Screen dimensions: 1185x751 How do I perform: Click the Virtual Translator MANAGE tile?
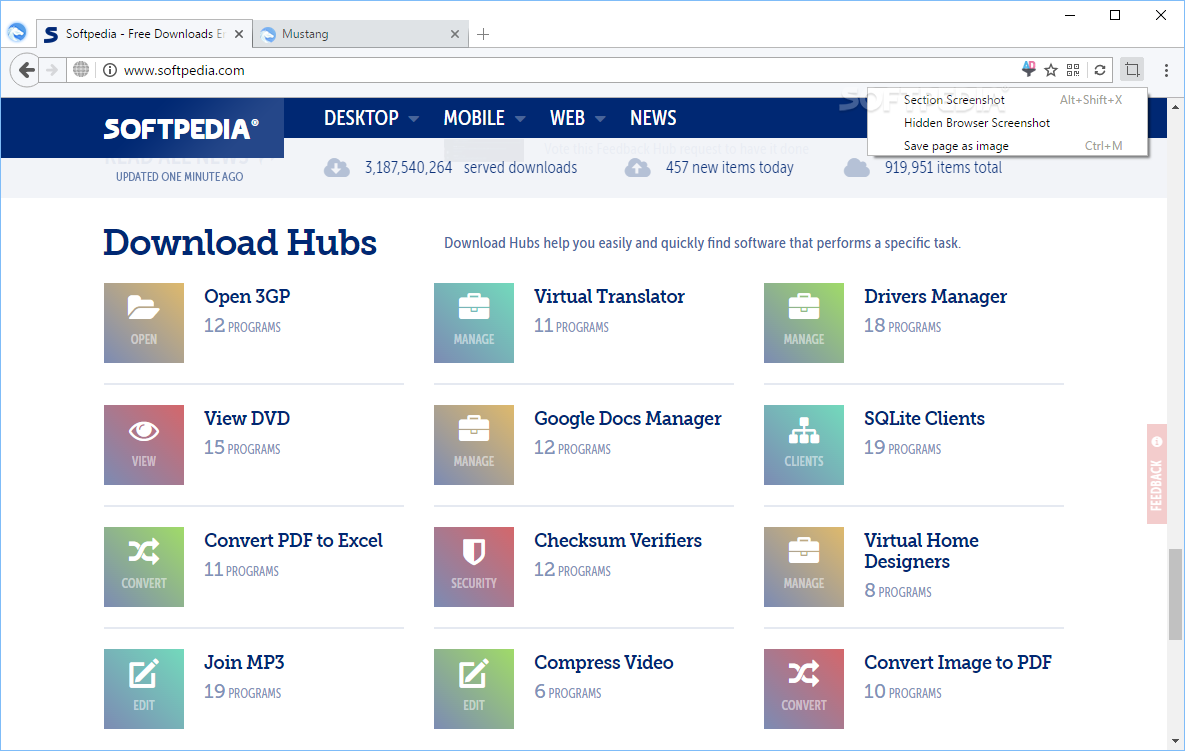pos(474,323)
